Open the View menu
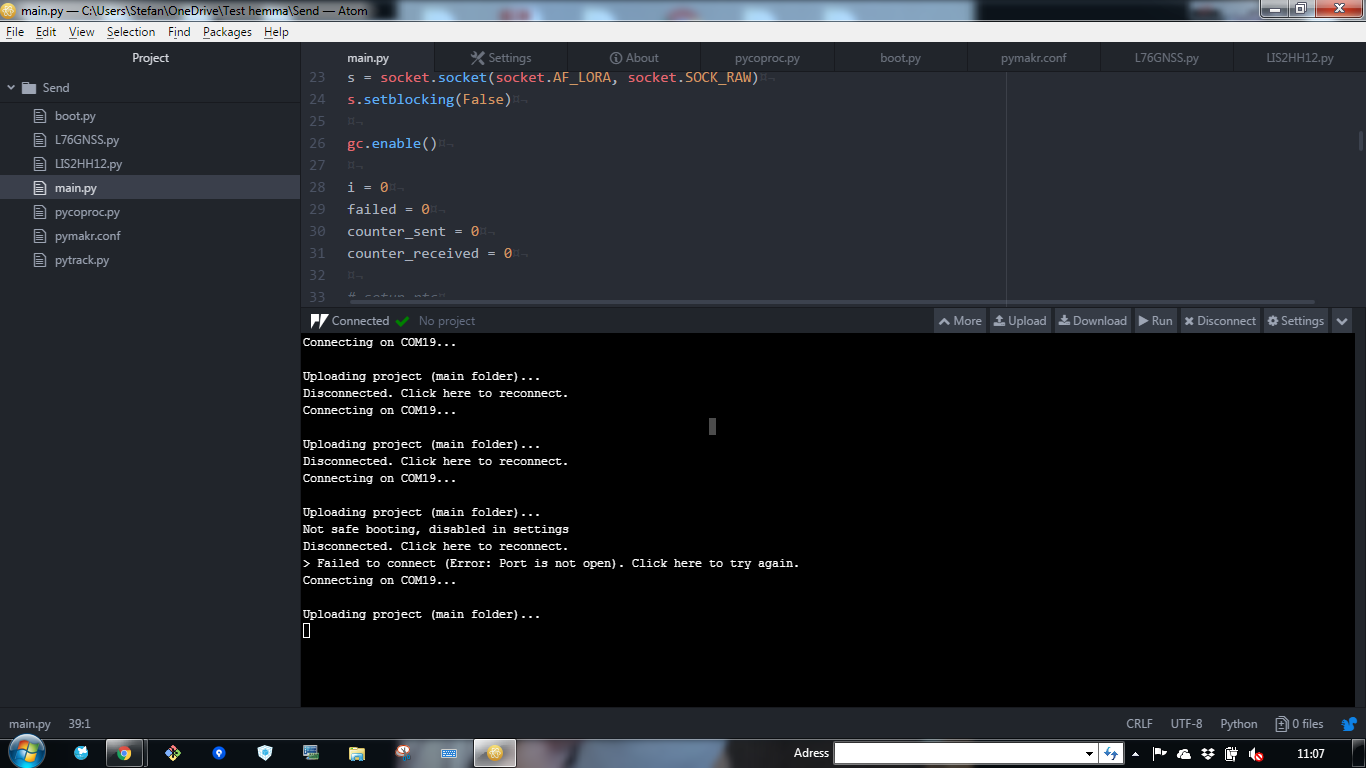1366x768 pixels. [81, 32]
